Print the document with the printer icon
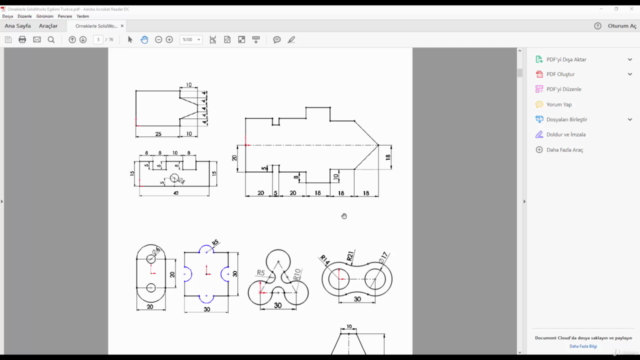This screenshot has width=640, height=360. [x=22, y=40]
